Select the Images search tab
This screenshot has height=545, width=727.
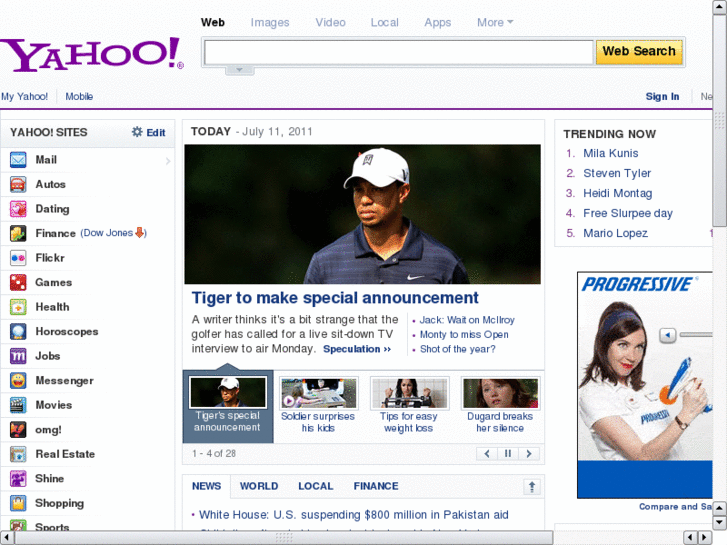[x=270, y=22]
